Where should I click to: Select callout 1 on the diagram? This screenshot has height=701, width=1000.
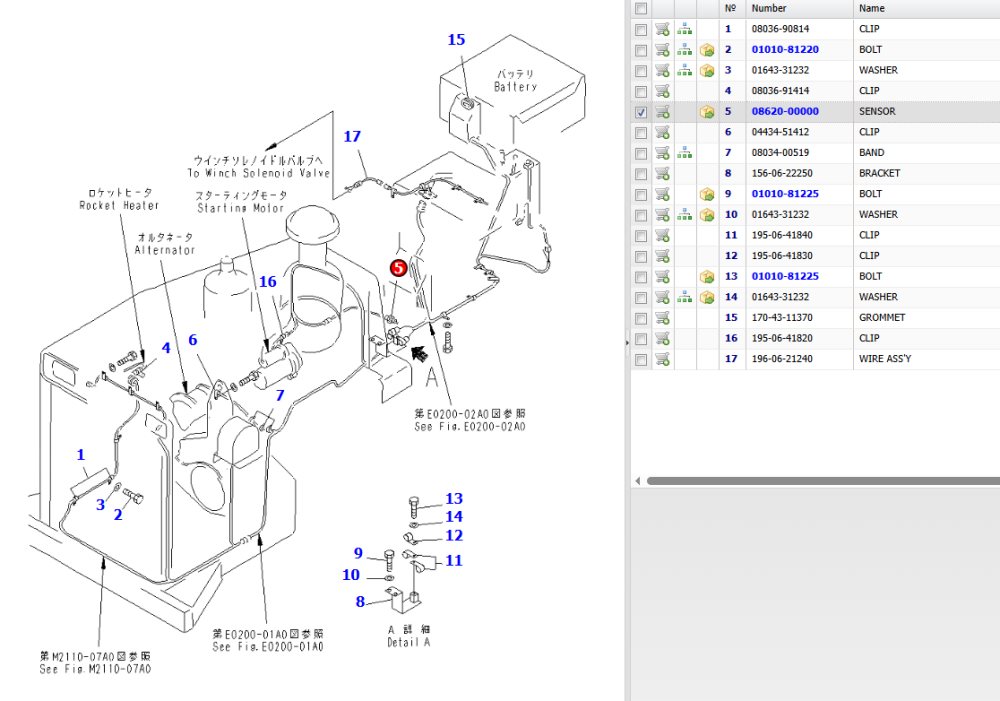tap(81, 455)
